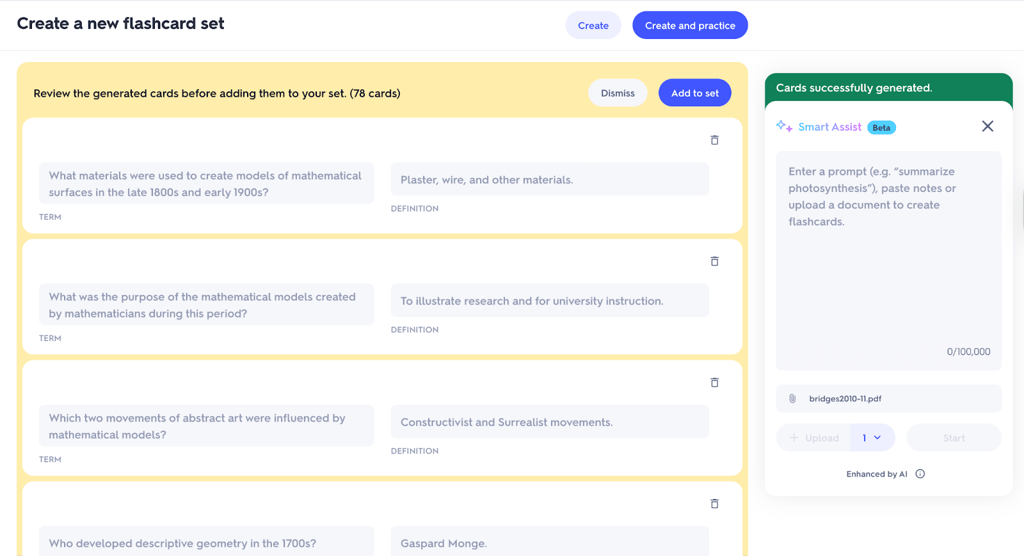Image resolution: width=1024 pixels, height=556 pixels.
Task: Edit the definition 'Gaspard Monge.'
Action: tap(549, 542)
